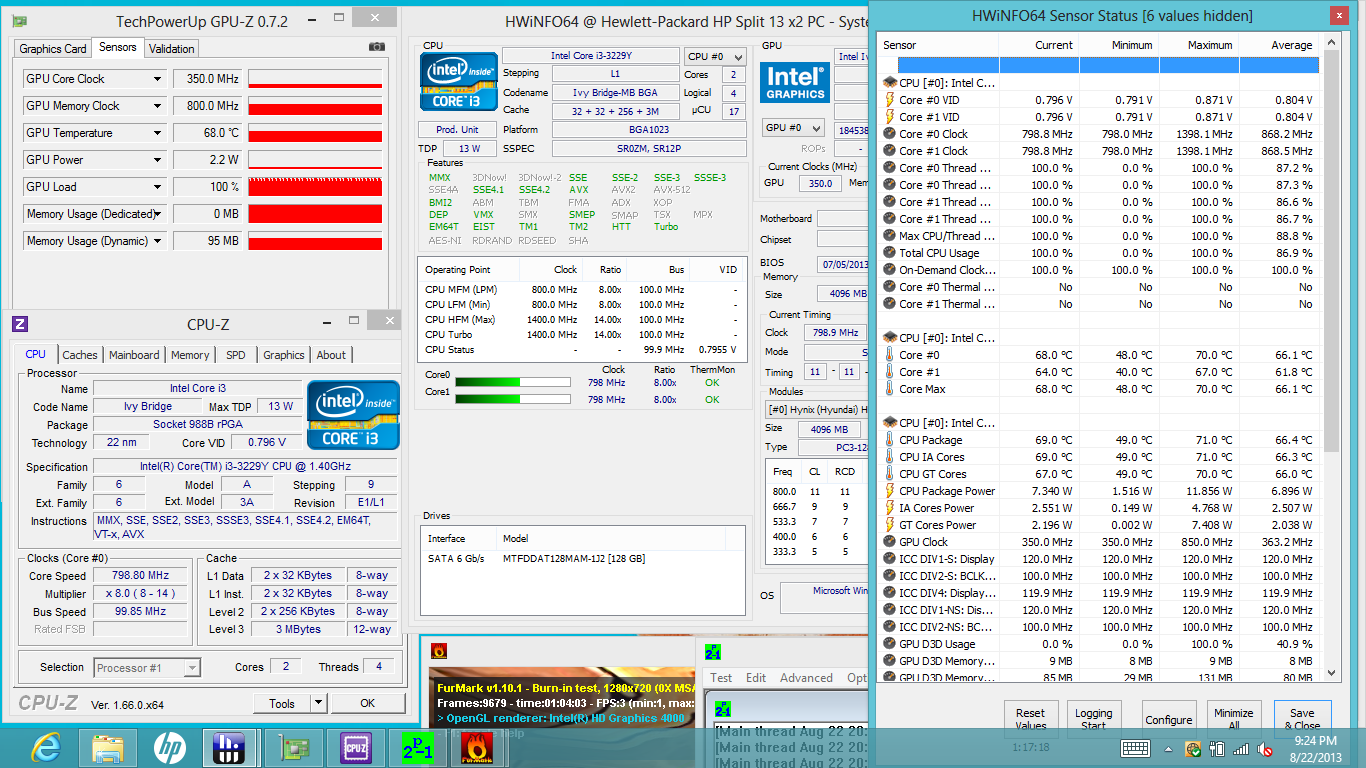Open File Explorer from the taskbar
1366x768 pixels.
(x=107, y=747)
